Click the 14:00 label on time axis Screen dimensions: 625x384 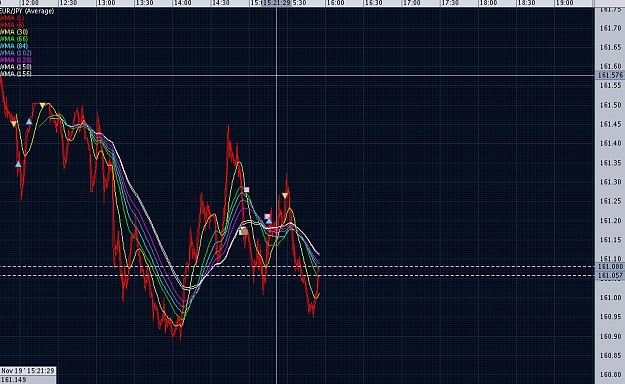click(x=182, y=3)
